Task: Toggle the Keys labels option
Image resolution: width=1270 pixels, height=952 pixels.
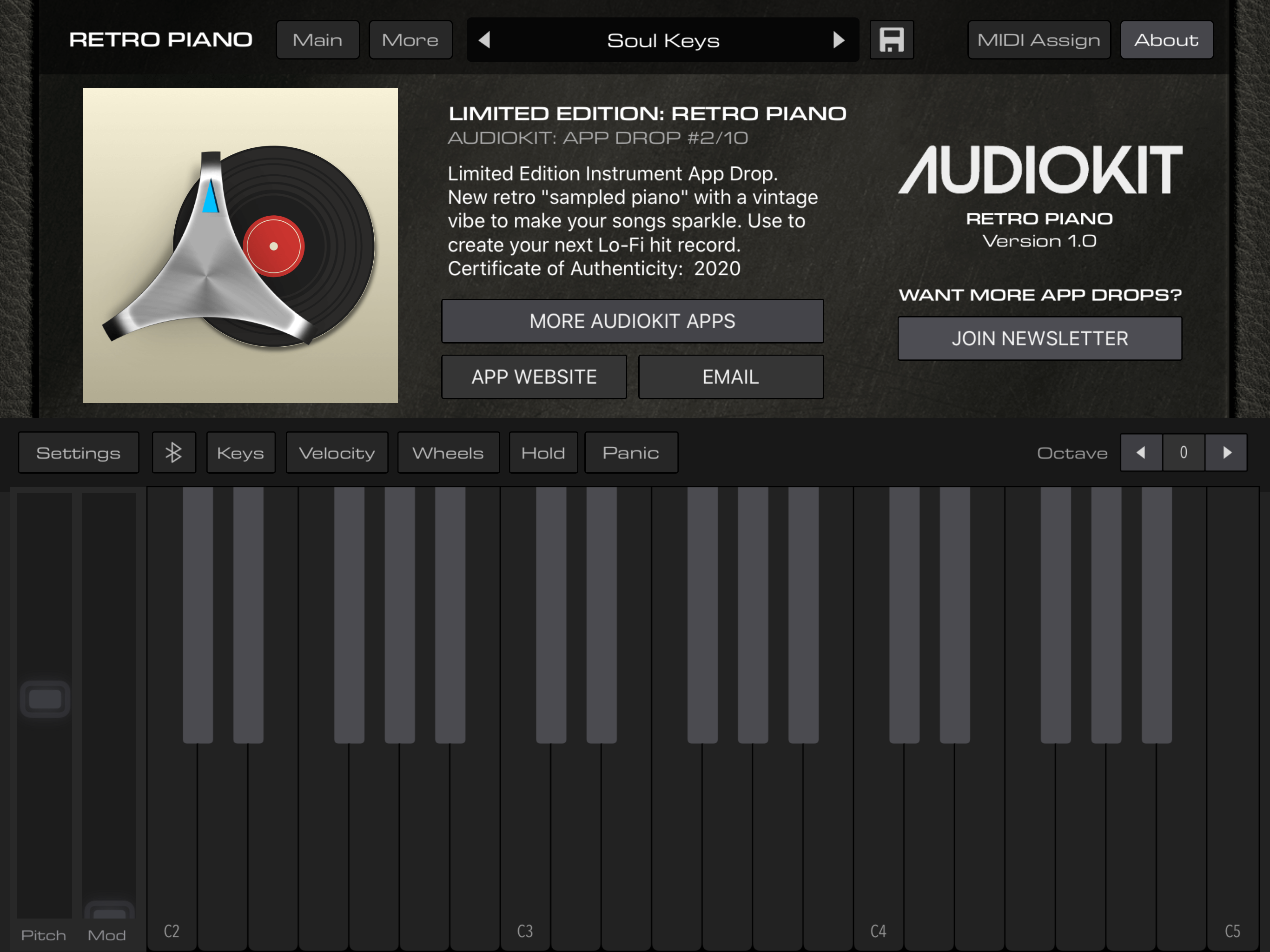Action: point(240,452)
